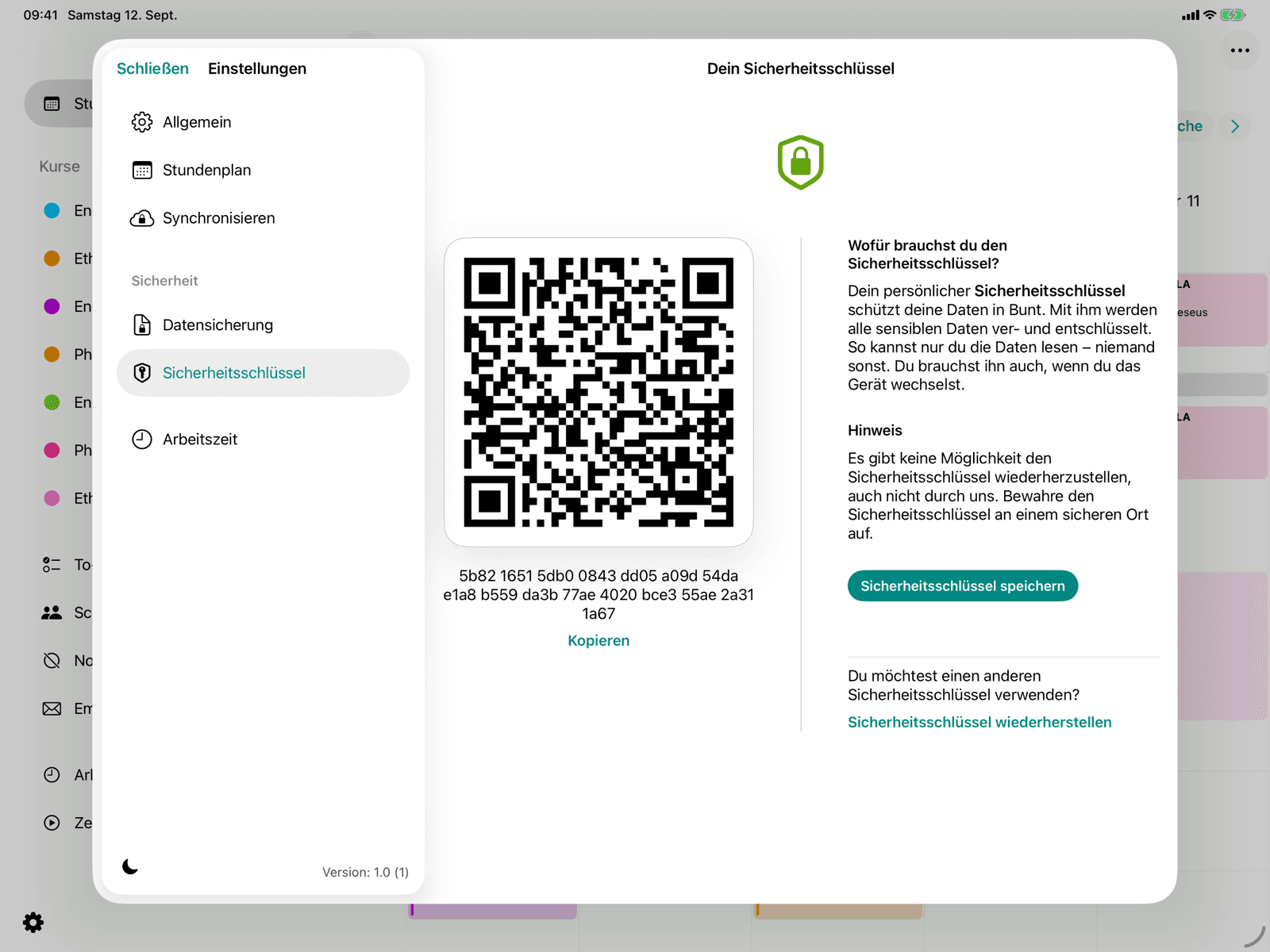Click Sicherheitsschlüssel speichern button
1270x952 pixels.
point(963,586)
